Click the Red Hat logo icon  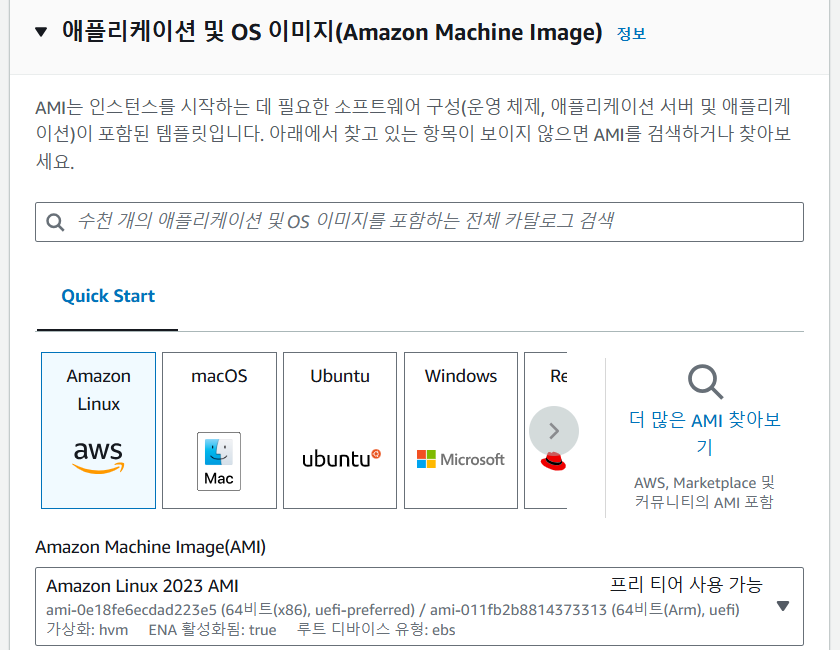[x=553, y=462]
